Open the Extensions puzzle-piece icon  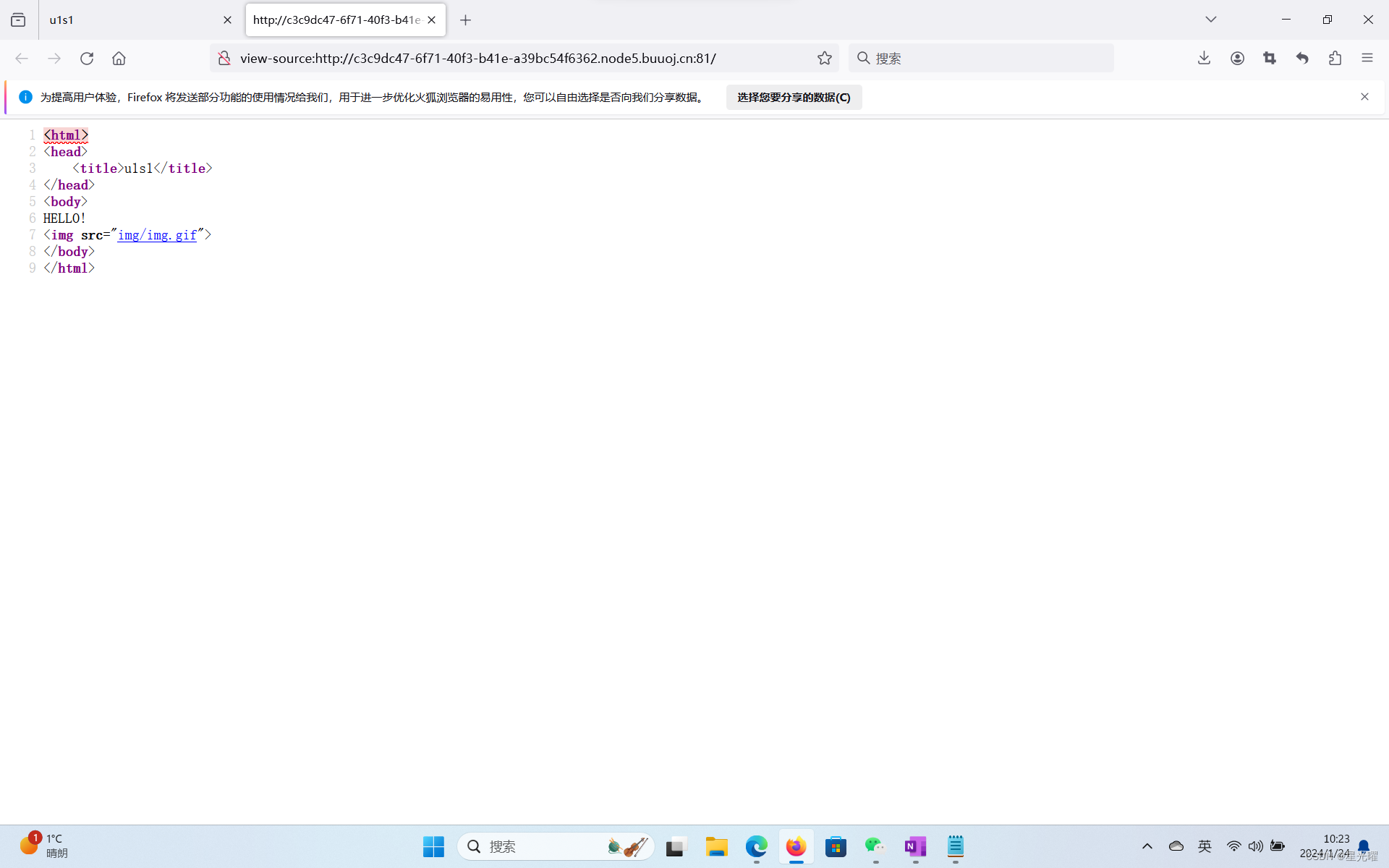click(1335, 58)
